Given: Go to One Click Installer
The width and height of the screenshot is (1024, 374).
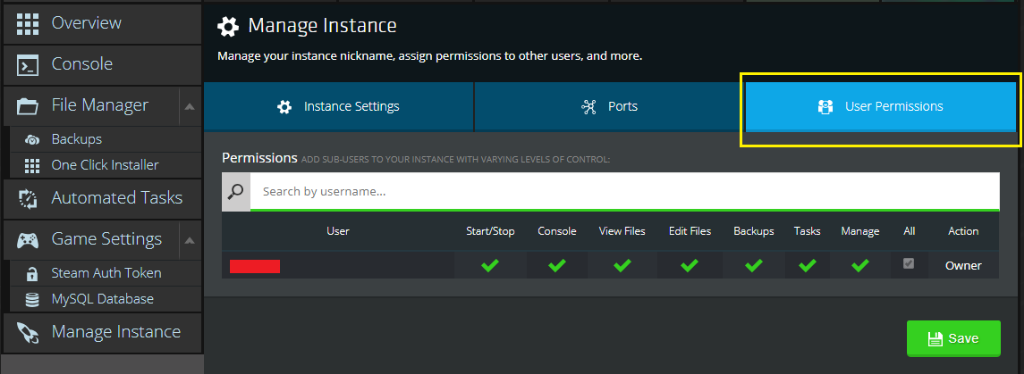Looking at the screenshot, I should [104, 166].
